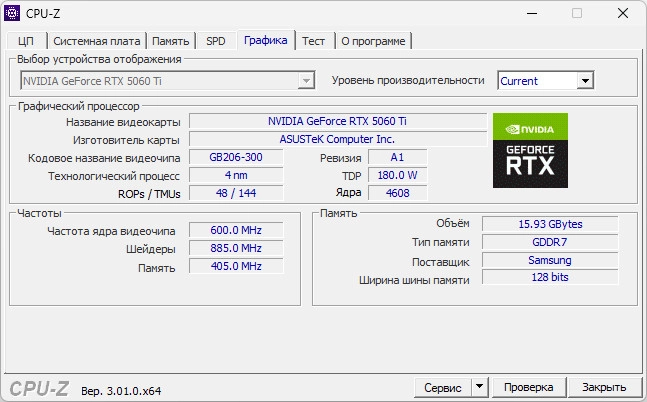Click the ROPs / TMUs label
647x402 pixels.
click(x=149, y=194)
